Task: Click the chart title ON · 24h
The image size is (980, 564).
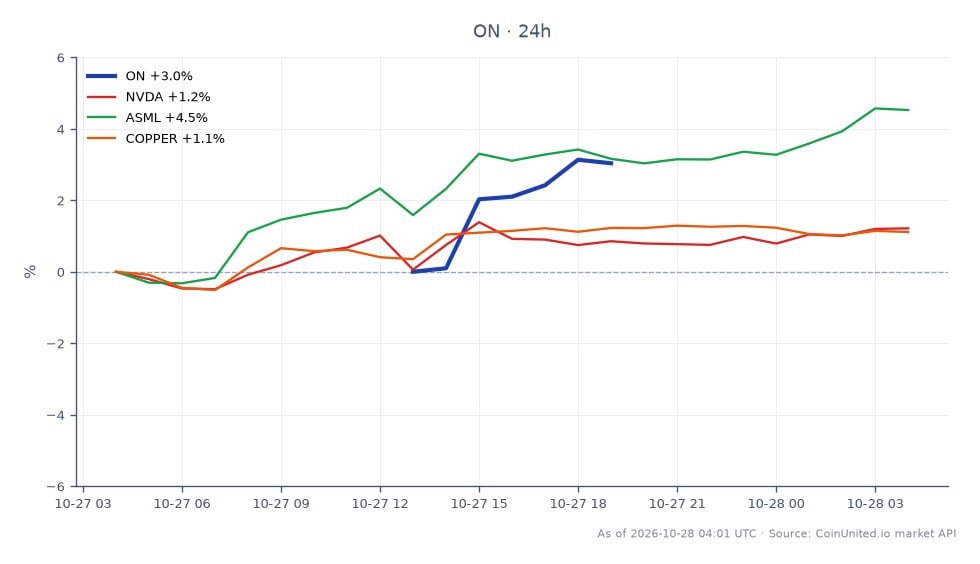Action: pos(512,31)
